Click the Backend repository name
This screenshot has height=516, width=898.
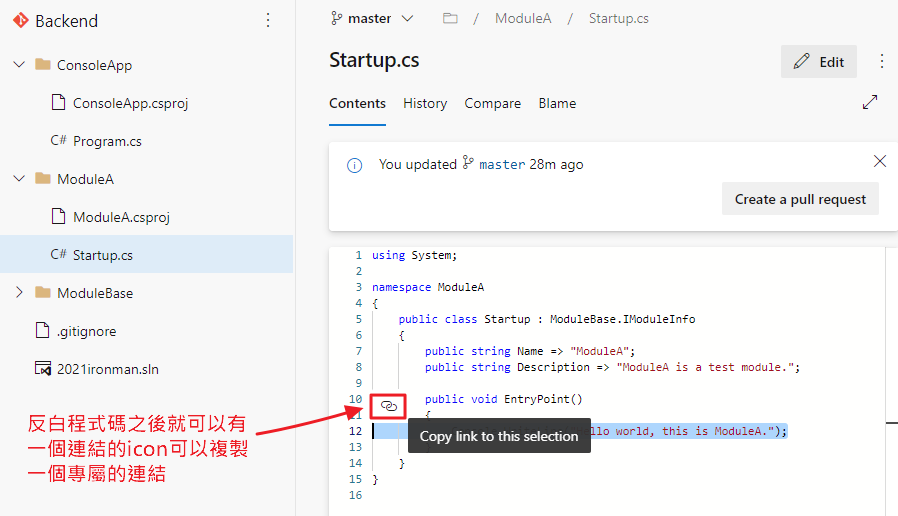pos(66,21)
